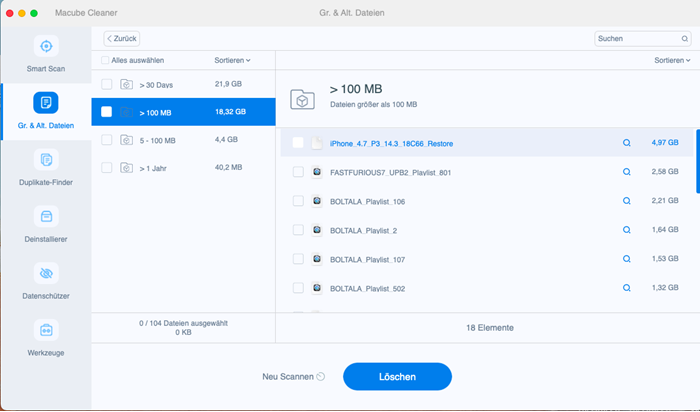Click the file icon of BOLTALA_Playlist_106
Viewport: 700px width, 412px height.
317,201
